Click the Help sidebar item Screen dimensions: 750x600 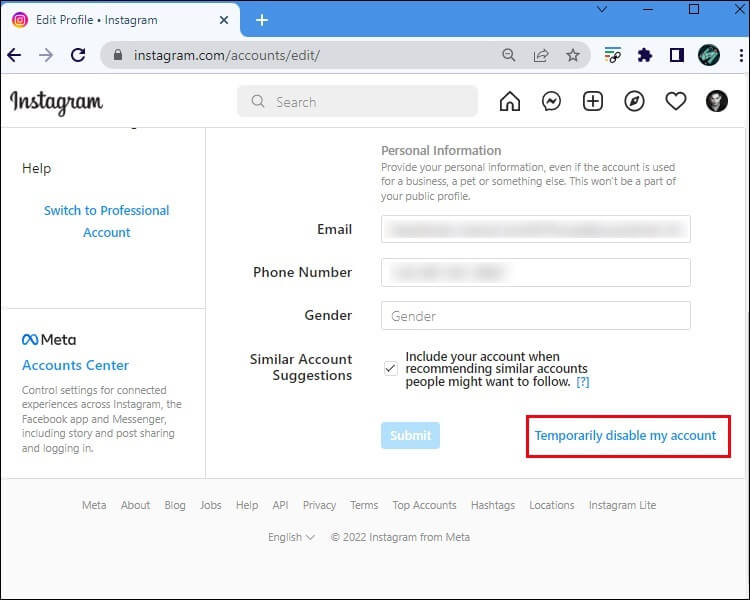click(36, 168)
